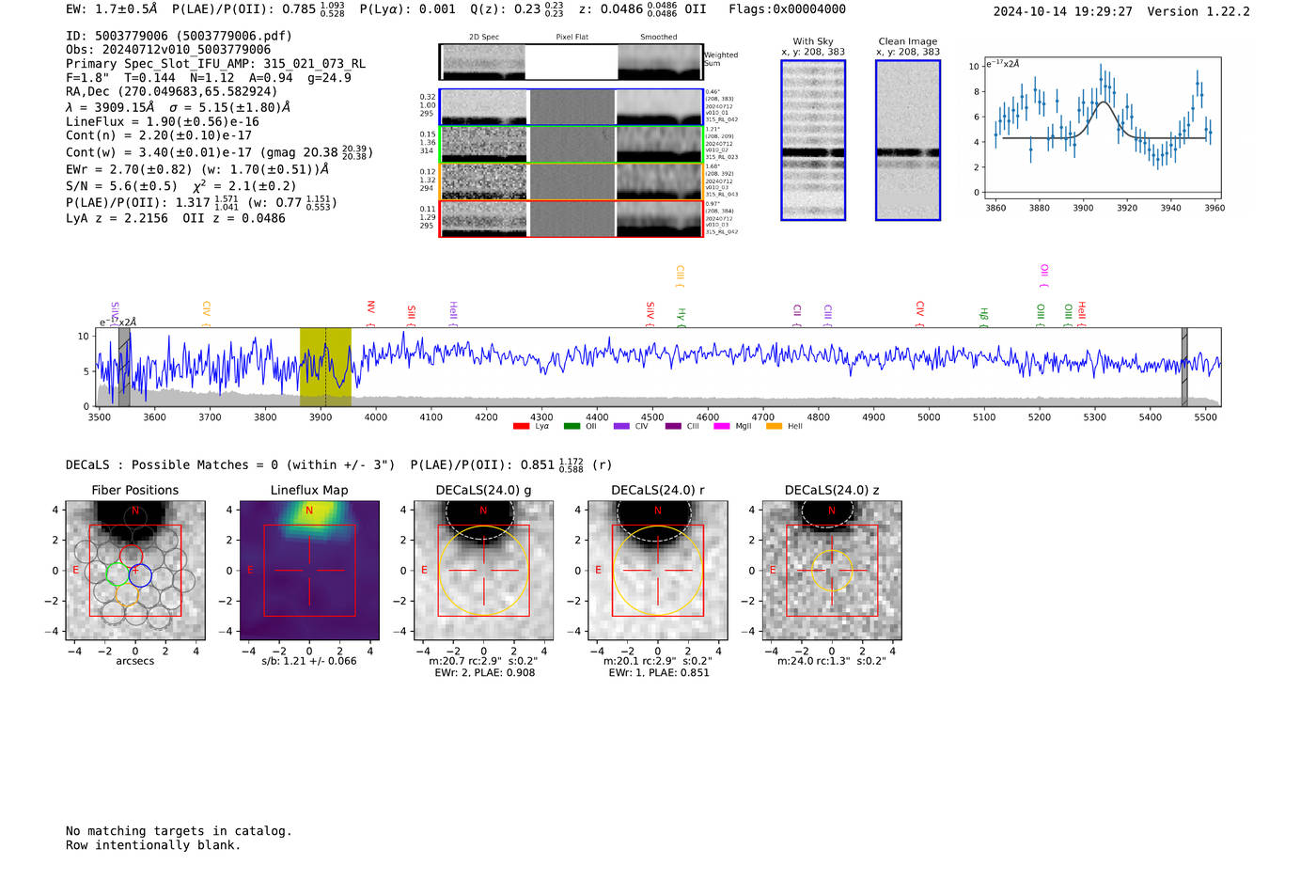
Task: Open the DECaLS(24.0) z image
Action: [x=832, y=571]
